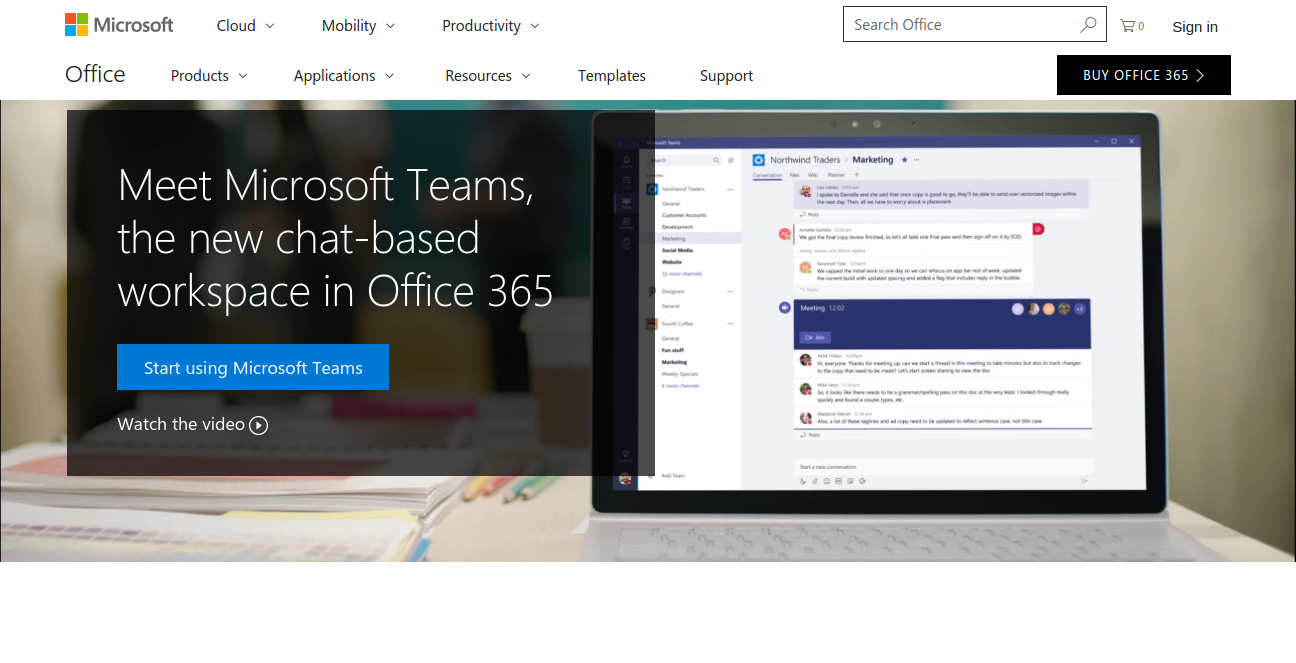Click the play circle icon
This screenshot has width=1296, height=663.
[x=259, y=425]
